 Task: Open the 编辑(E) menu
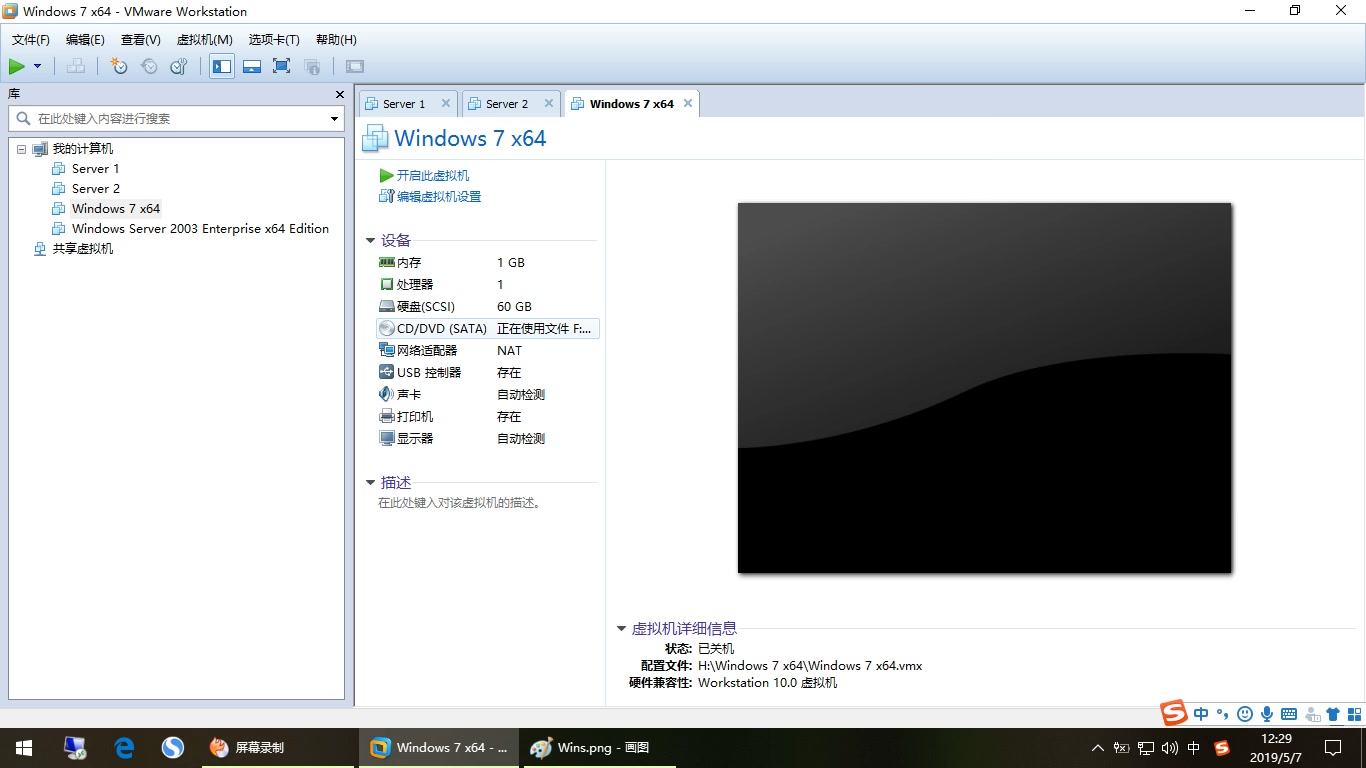tap(85, 39)
